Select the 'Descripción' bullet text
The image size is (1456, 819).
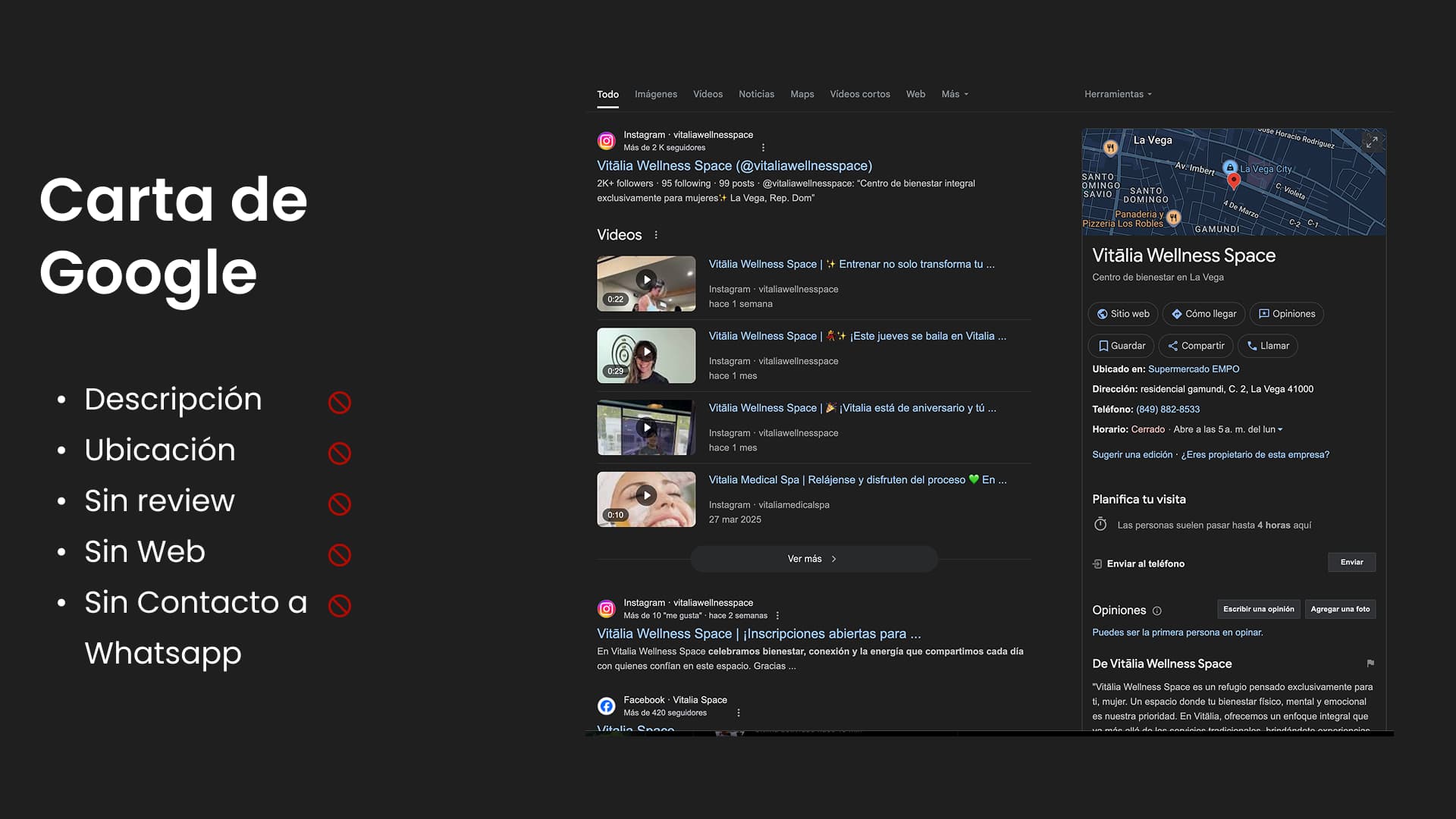click(x=173, y=400)
